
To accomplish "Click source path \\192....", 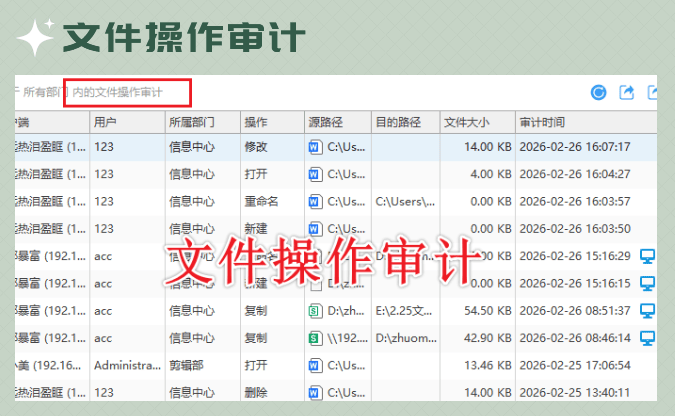I will [347, 338].
